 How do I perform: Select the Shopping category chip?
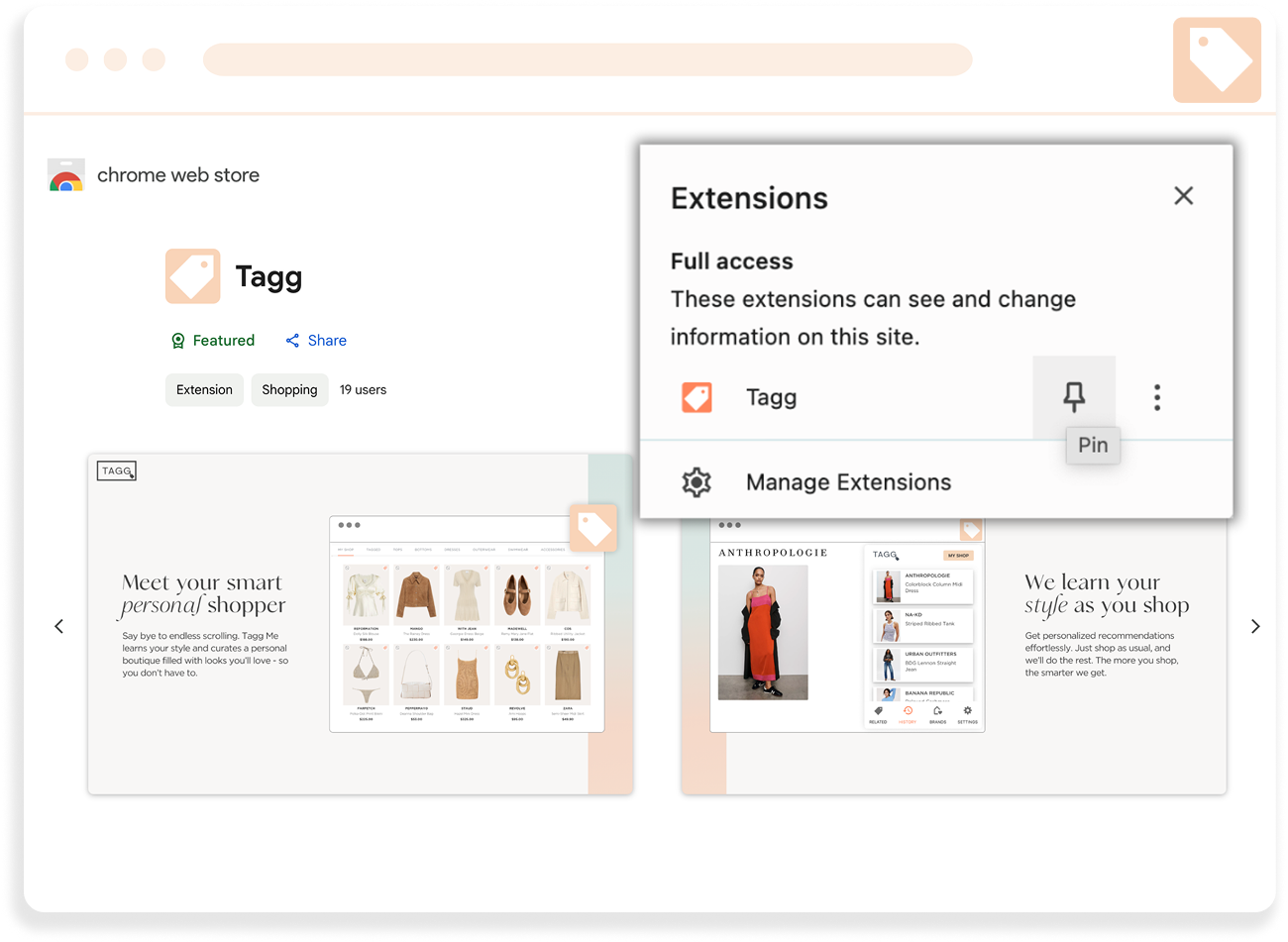tap(289, 390)
